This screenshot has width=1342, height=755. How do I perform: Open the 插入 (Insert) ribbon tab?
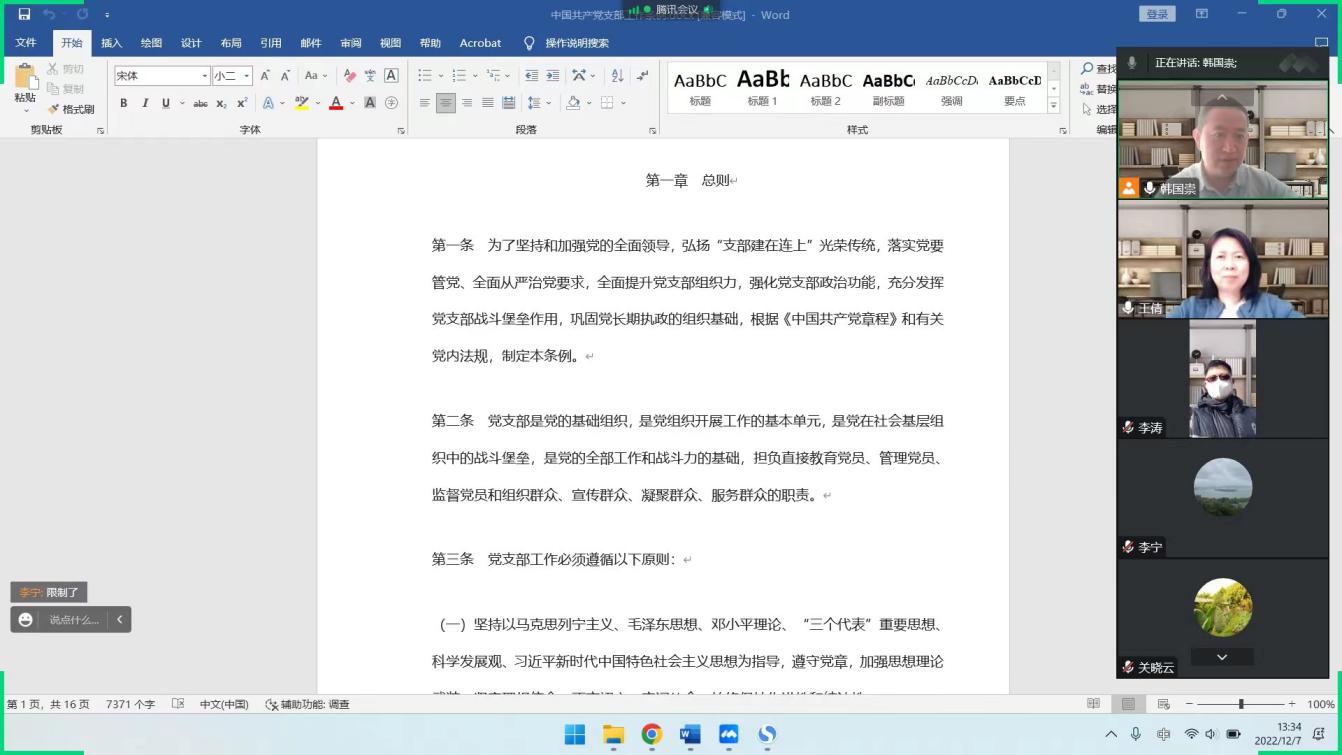(x=111, y=43)
